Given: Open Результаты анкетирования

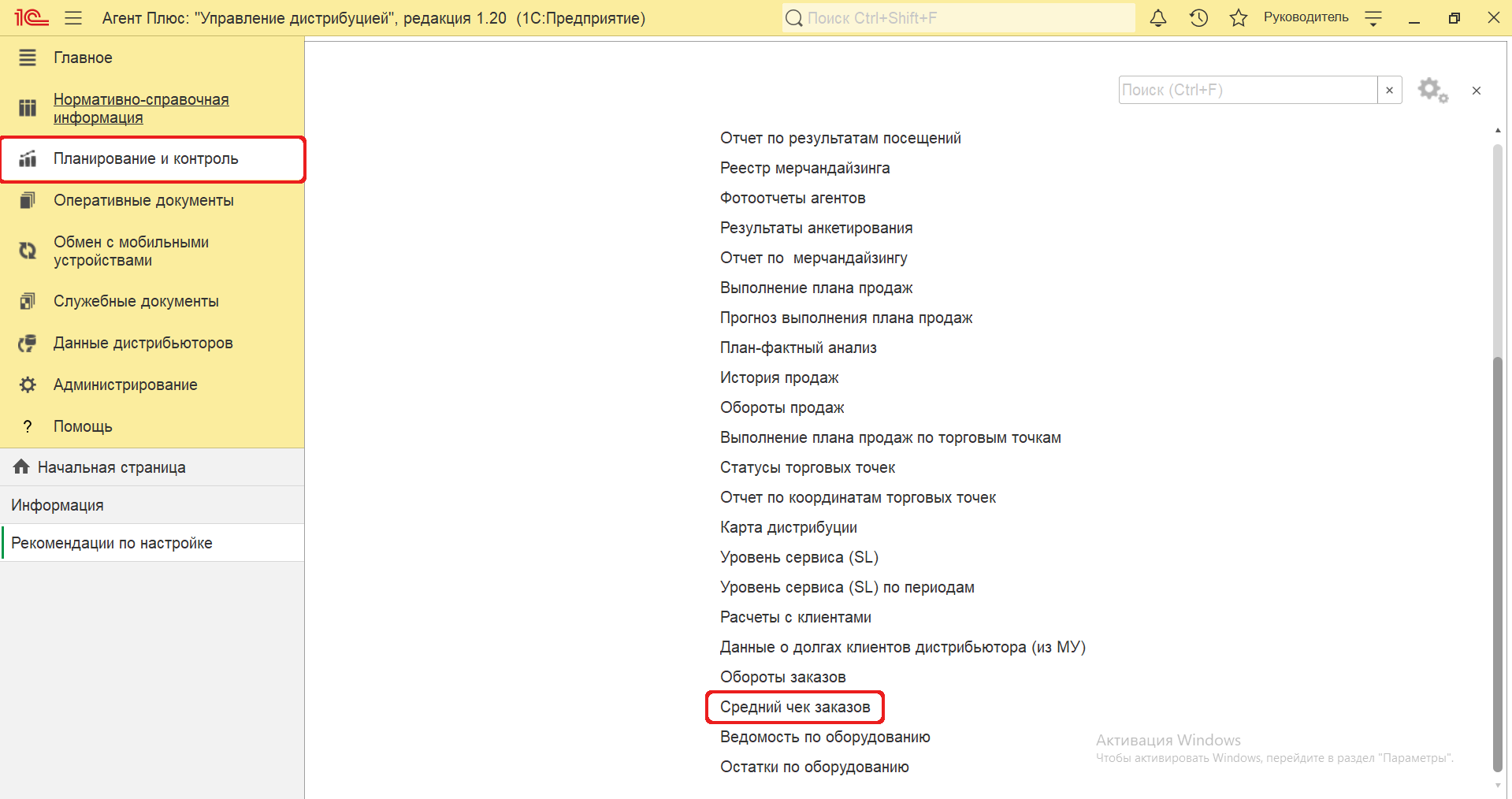Looking at the screenshot, I should (x=816, y=228).
